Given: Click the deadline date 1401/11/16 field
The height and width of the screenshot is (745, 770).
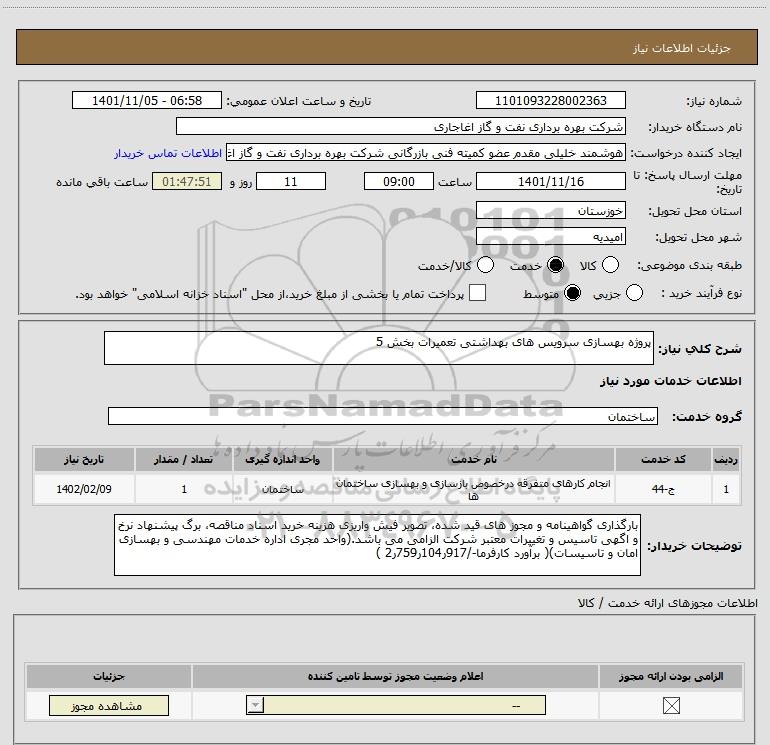Looking at the screenshot, I should (550, 181).
